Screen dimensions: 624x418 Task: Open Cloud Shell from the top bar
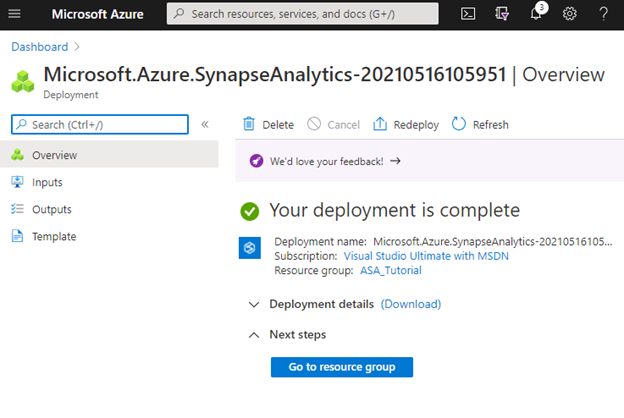click(x=468, y=14)
